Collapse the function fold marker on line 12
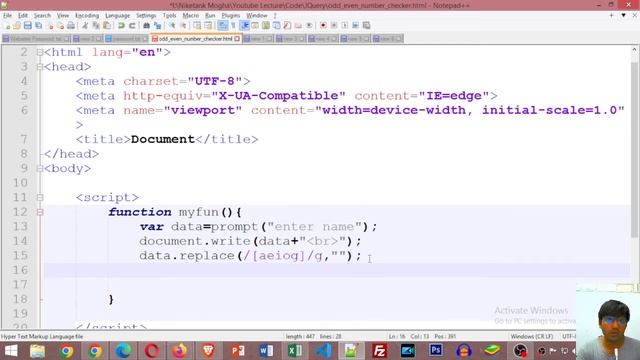Image resolution: width=640 pixels, height=360 pixels. pos(40,212)
